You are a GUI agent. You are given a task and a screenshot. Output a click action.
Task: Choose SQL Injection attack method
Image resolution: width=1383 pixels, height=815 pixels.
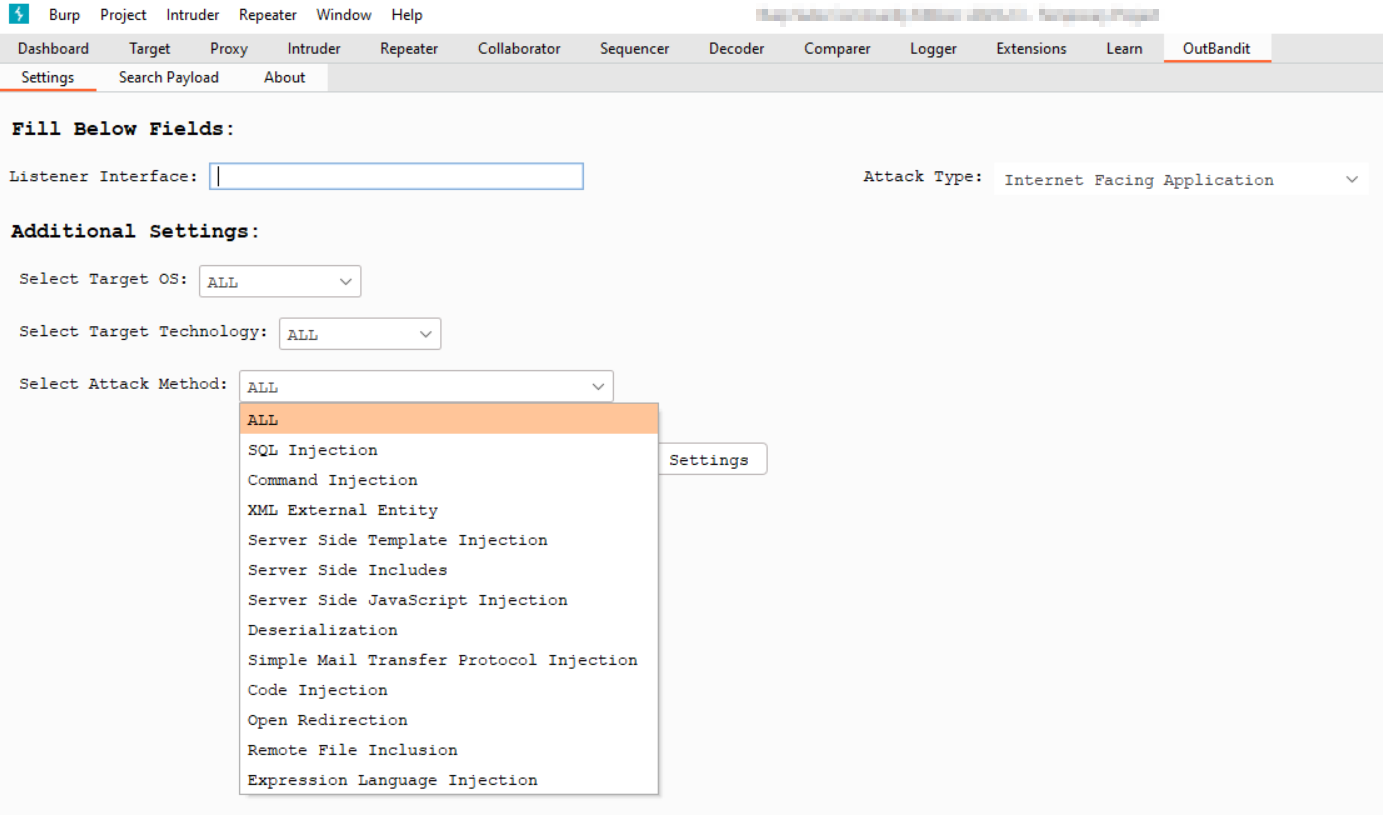point(449,450)
